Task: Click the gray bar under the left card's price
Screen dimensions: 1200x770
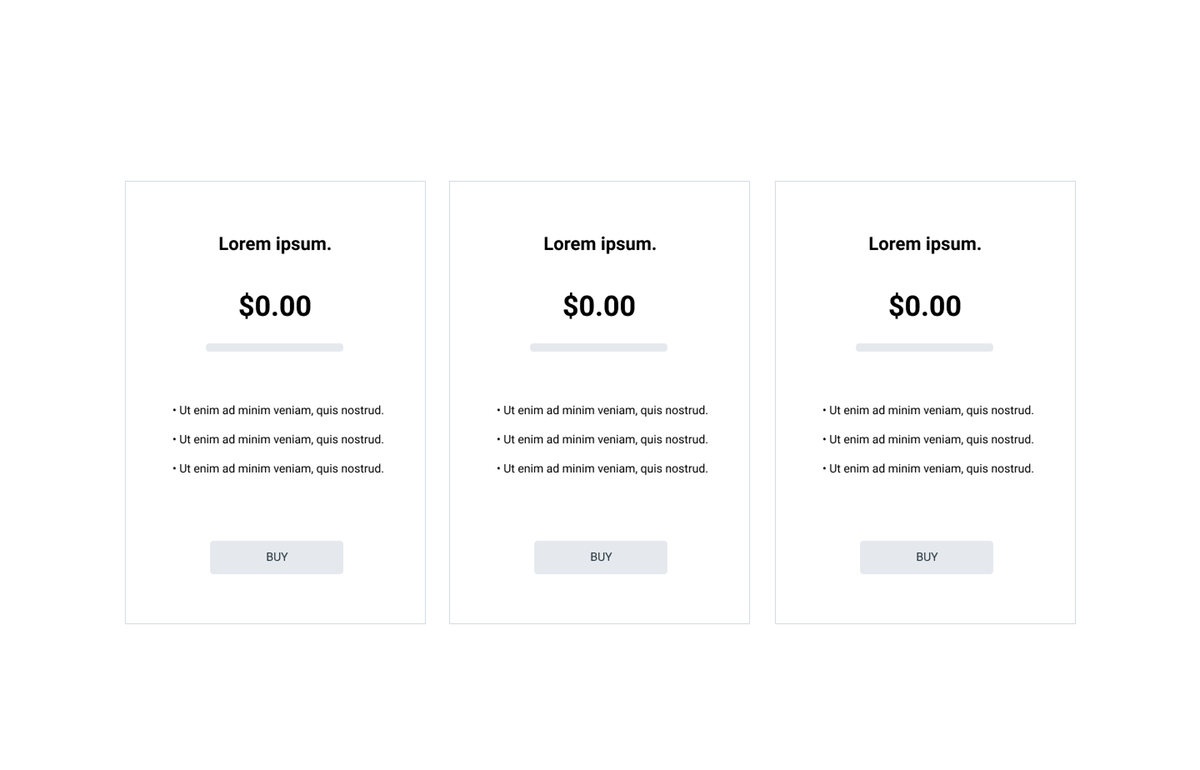Action: pyautogui.click(x=275, y=348)
